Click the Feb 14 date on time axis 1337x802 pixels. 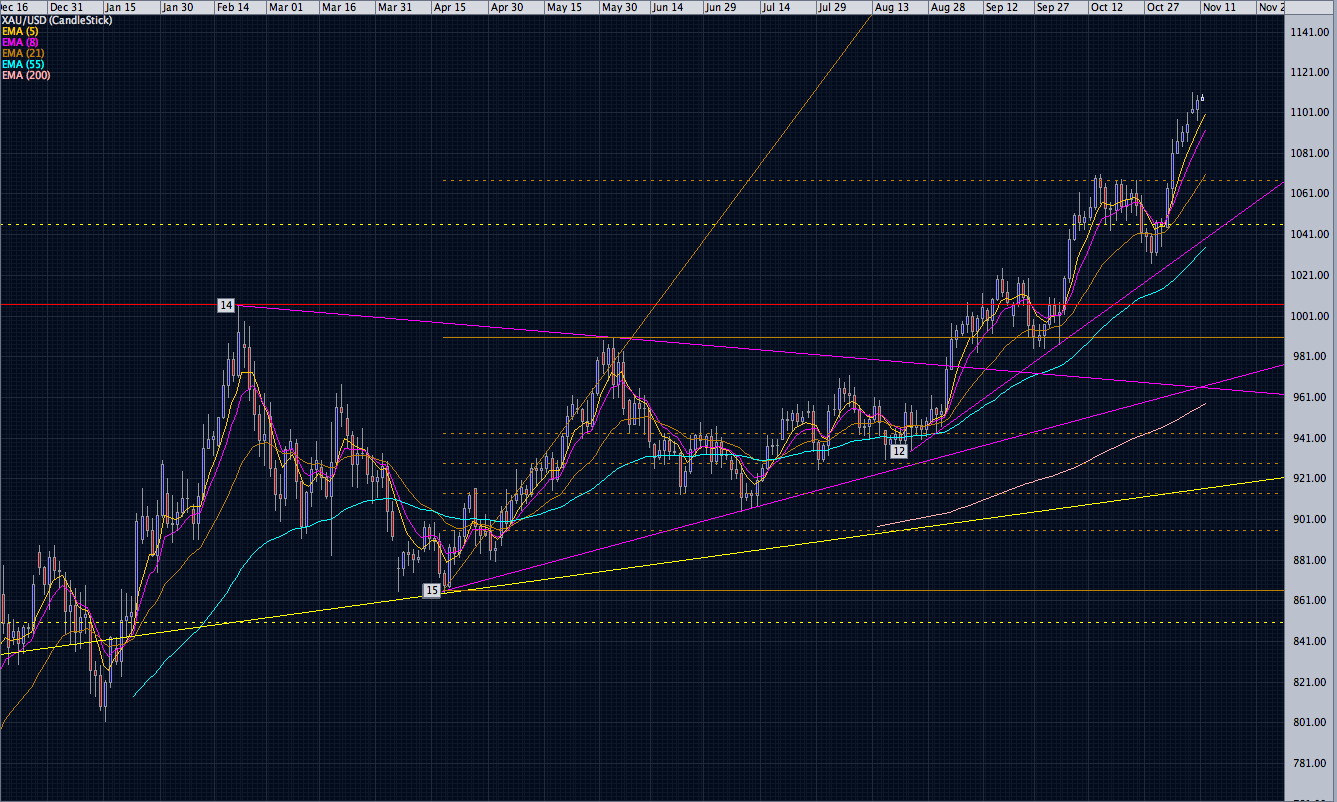coord(232,7)
